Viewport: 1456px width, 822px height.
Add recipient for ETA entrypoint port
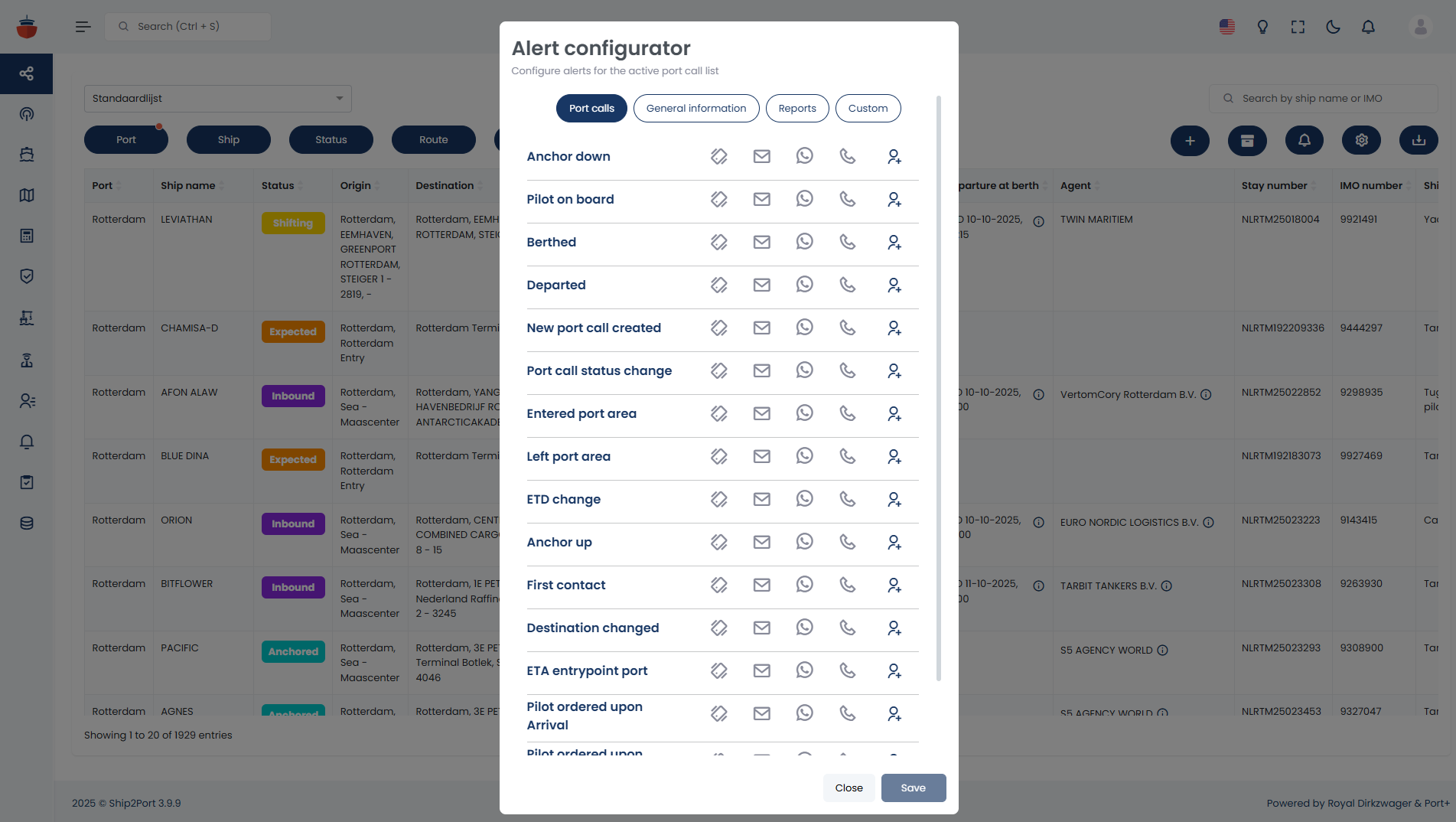(894, 670)
